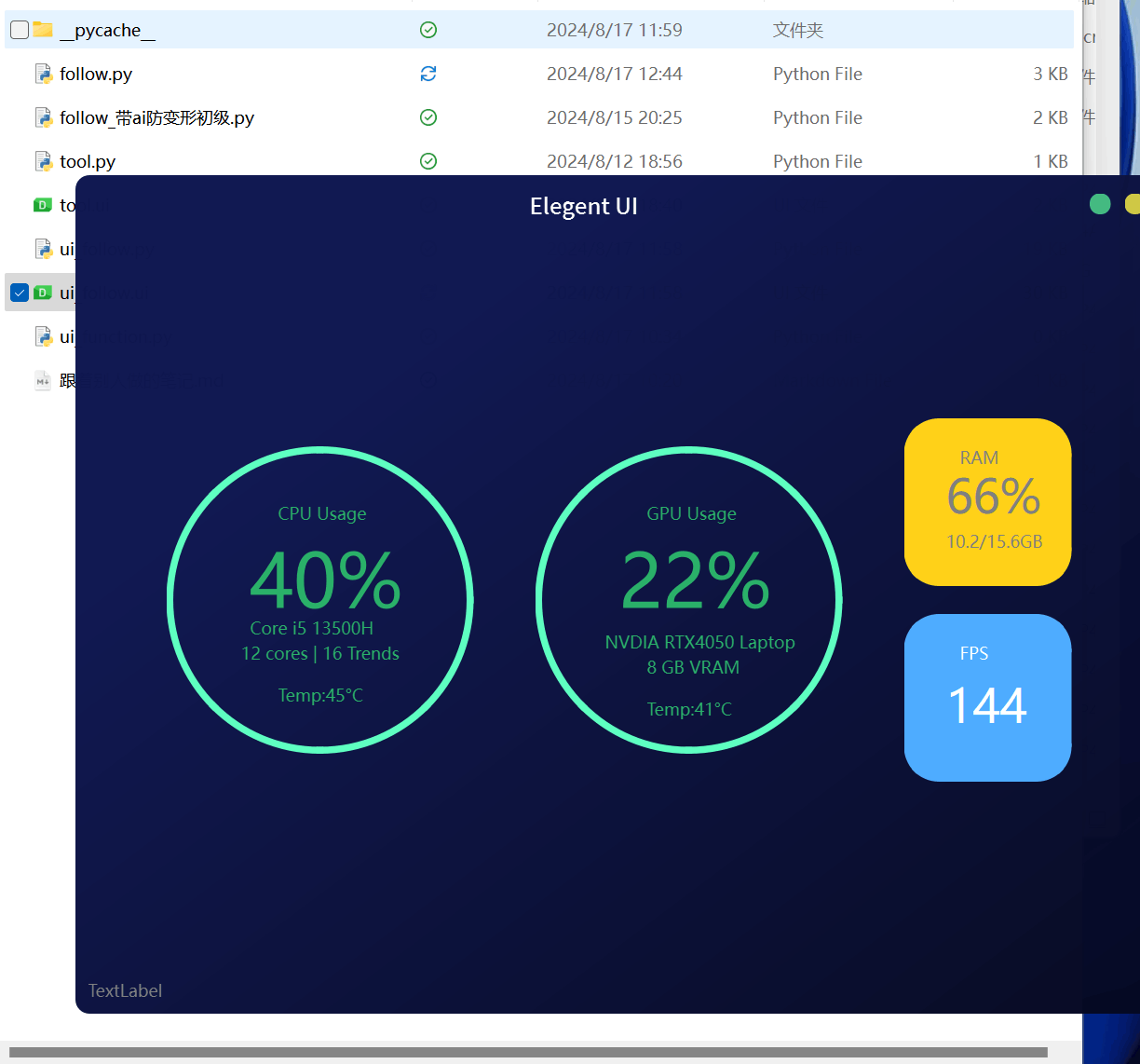Select the __pycache__ folder icon
This screenshot has width=1140, height=1064.
(43, 30)
